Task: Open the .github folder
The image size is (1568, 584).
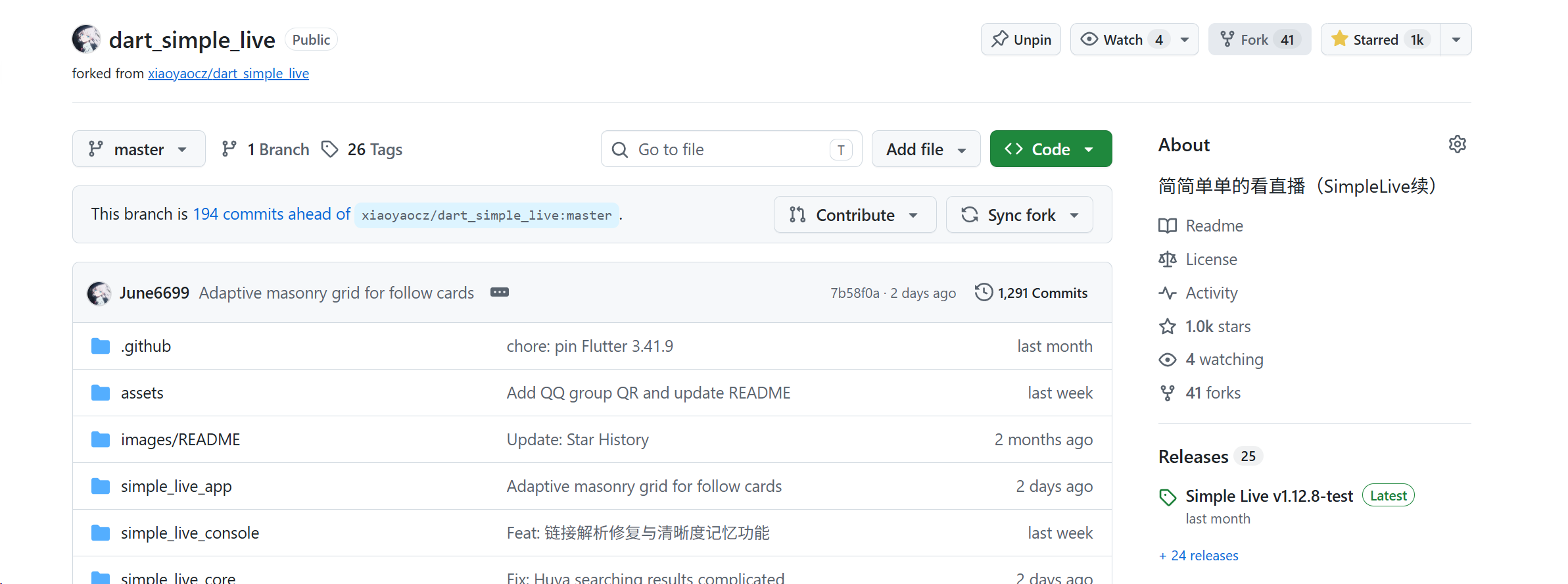Action: [146, 346]
